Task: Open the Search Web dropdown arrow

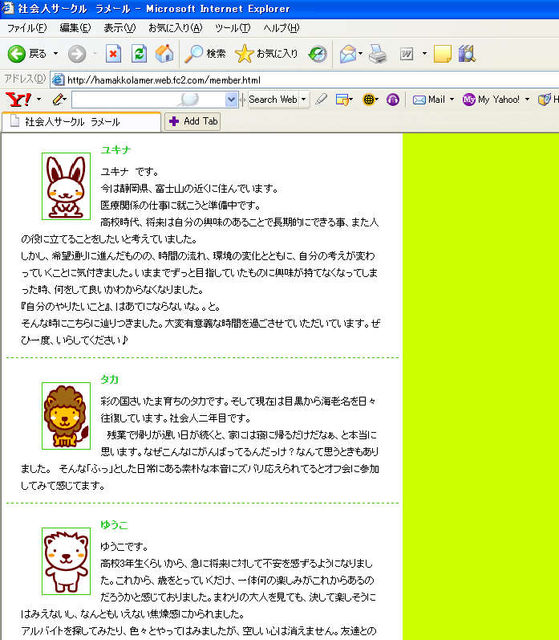Action: click(x=303, y=99)
